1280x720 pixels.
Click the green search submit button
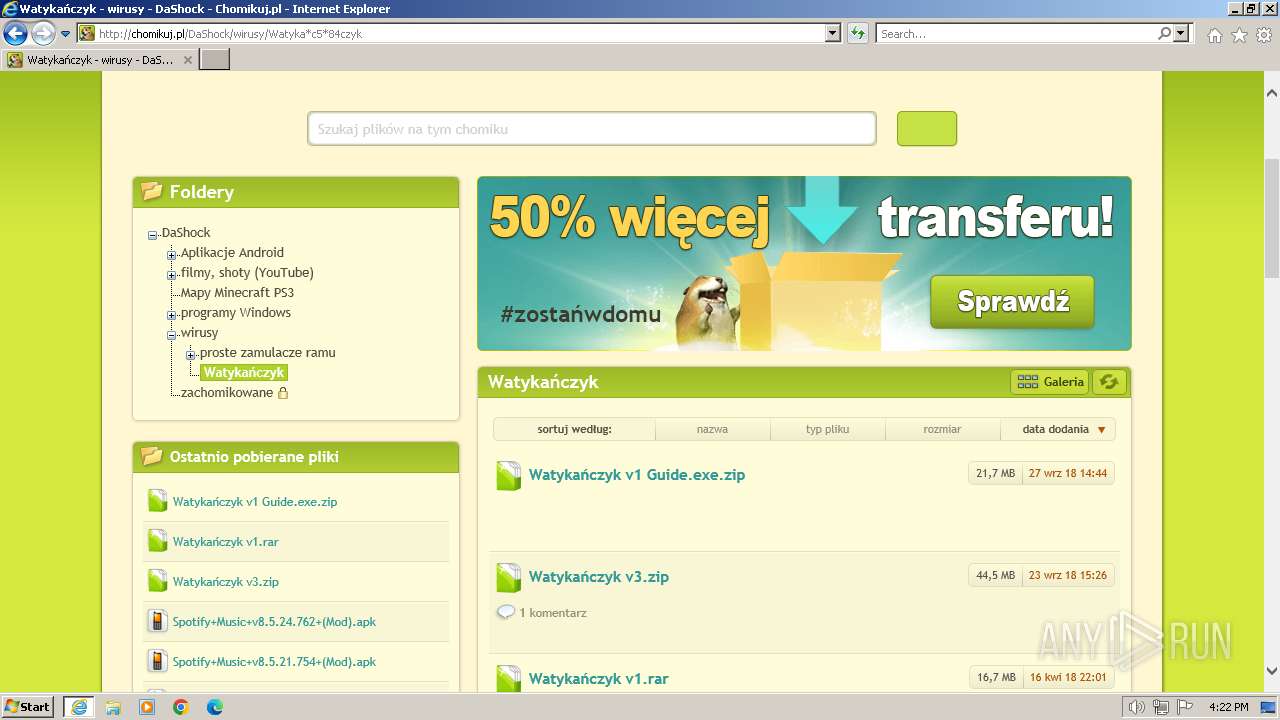927,129
